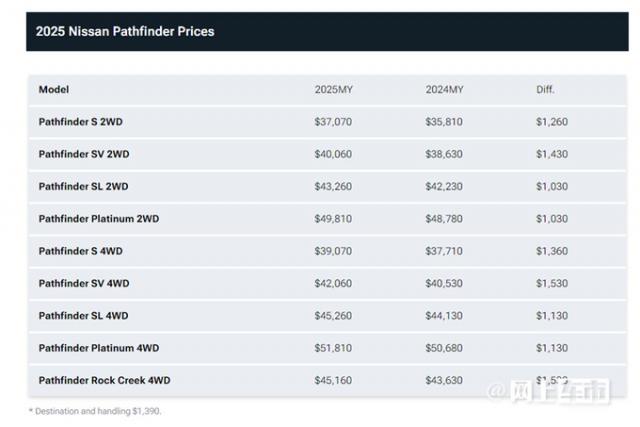Click the Pathfinder SL 4WD model name
Image resolution: width=640 pixels, height=427 pixels.
click(83, 315)
